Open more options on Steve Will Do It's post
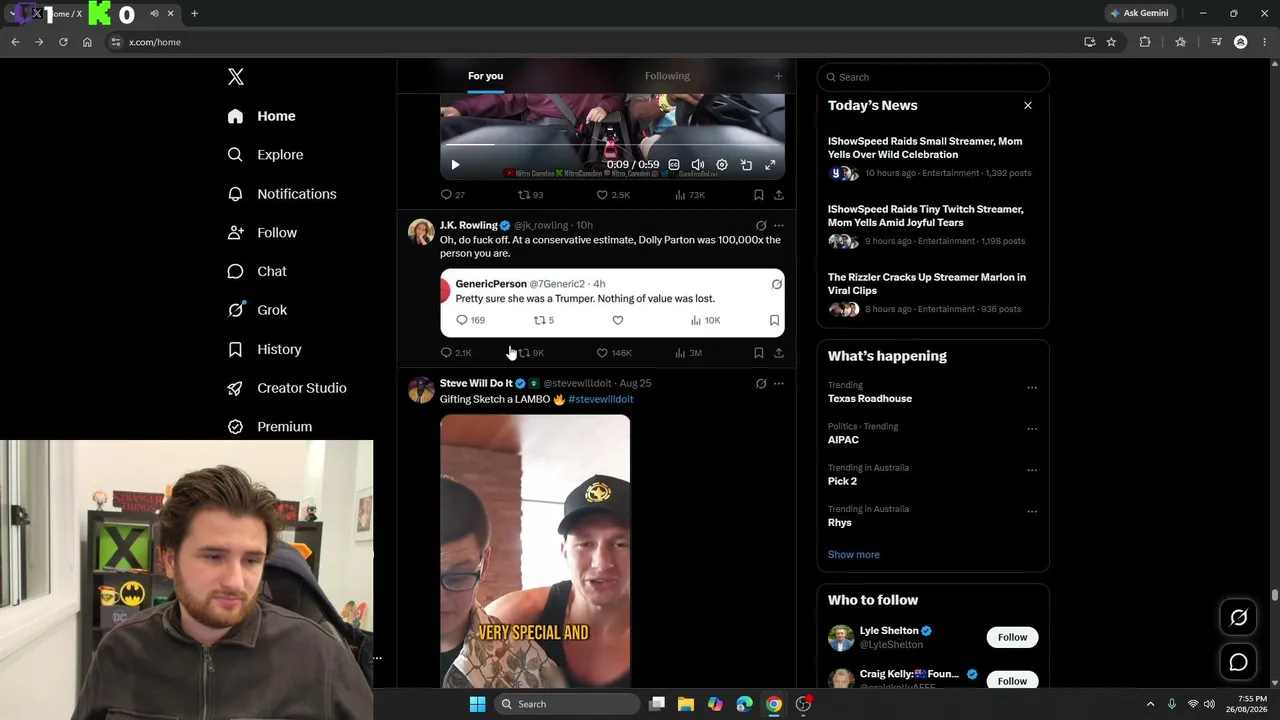Viewport: 1280px width, 720px height. click(x=779, y=383)
